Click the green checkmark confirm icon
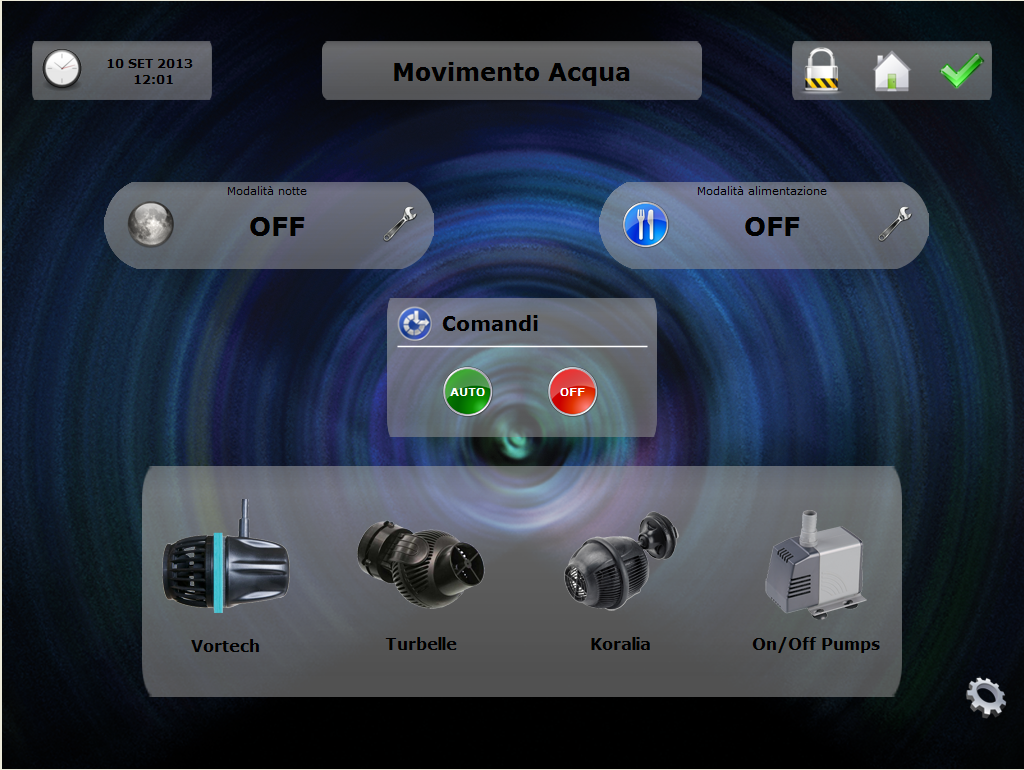 pyautogui.click(x=961, y=71)
